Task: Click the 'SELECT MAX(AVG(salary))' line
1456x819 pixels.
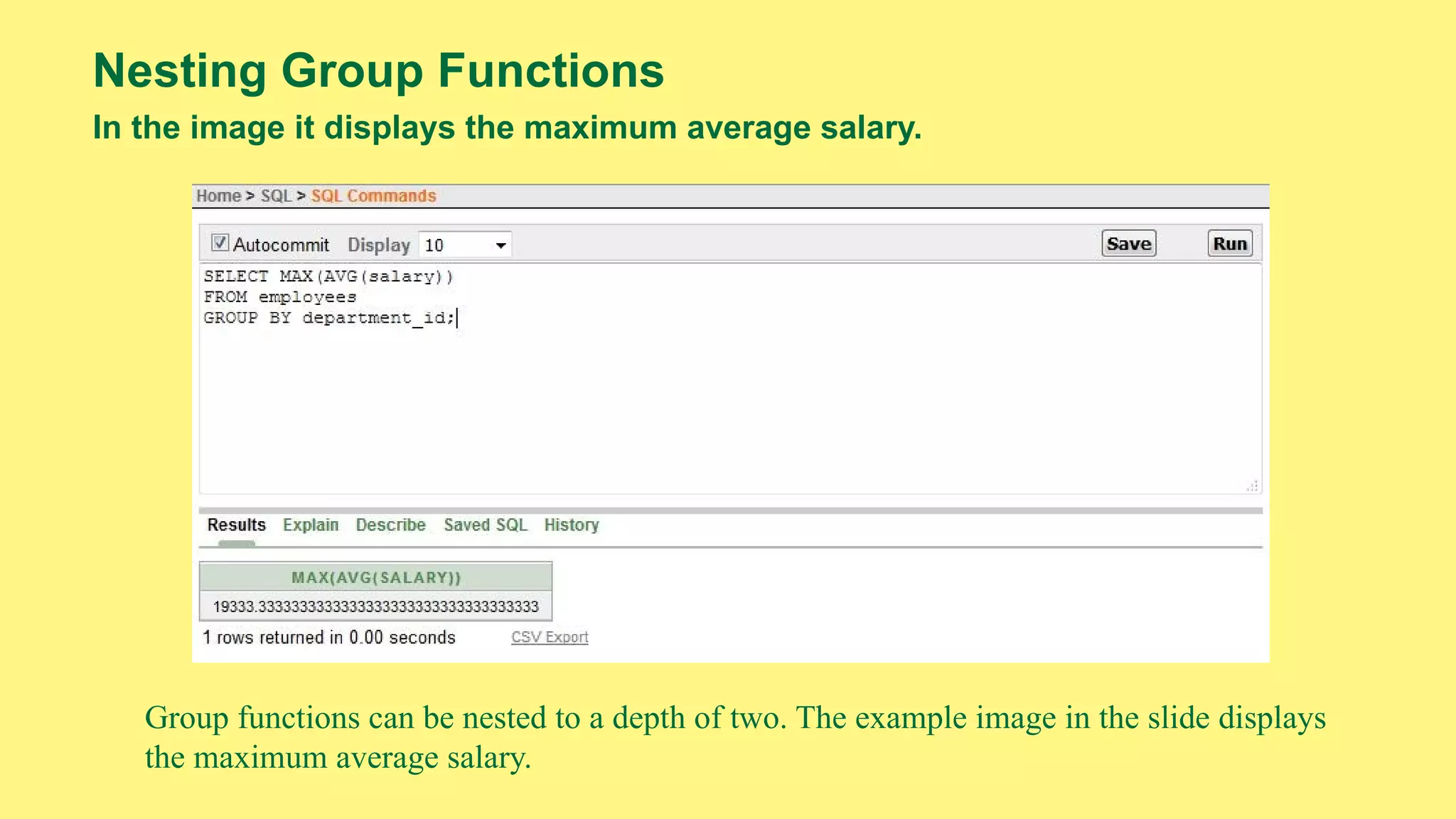Action: [328, 277]
